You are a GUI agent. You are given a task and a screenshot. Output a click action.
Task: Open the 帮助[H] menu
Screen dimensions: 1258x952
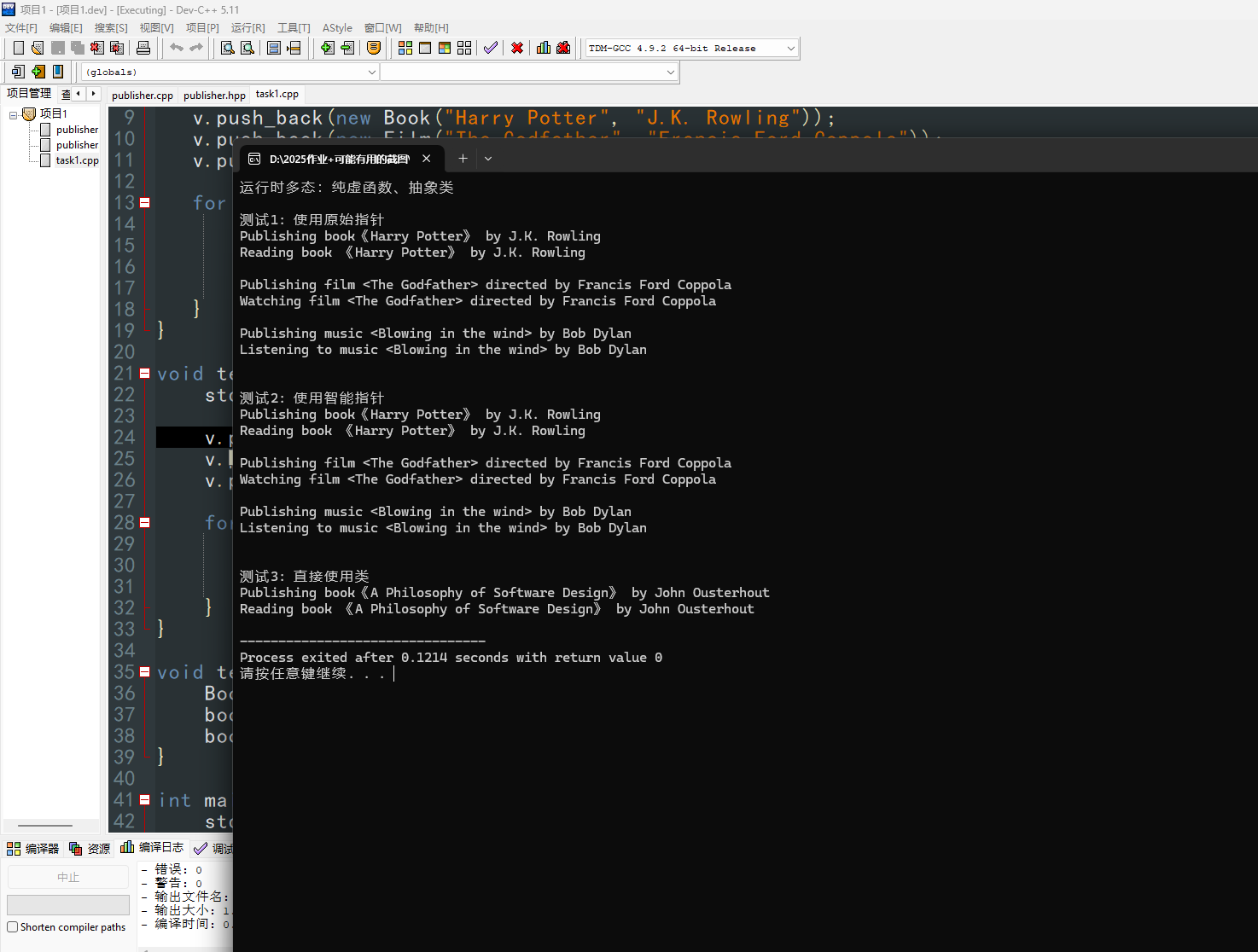(431, 28)
